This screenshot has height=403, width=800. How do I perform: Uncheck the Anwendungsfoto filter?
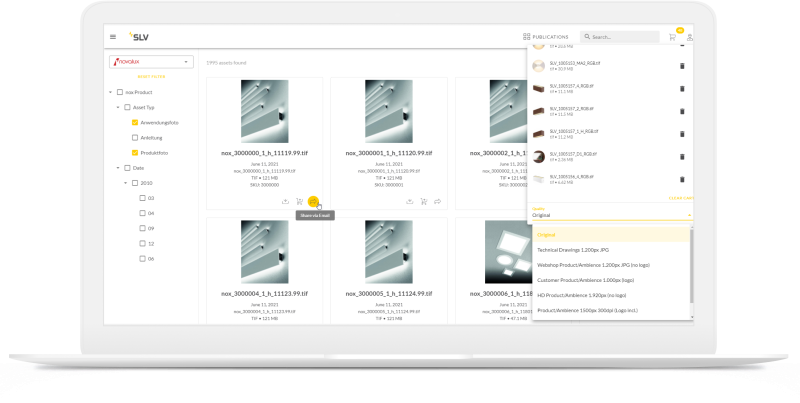(135, 122)
